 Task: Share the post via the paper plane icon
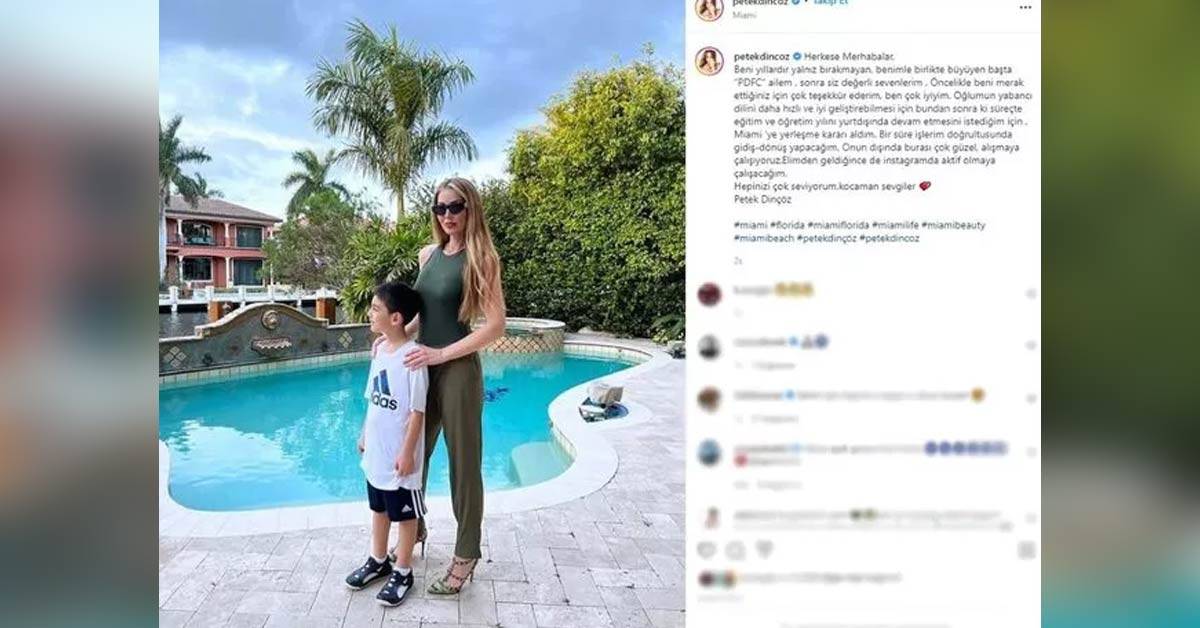point(764,550)
